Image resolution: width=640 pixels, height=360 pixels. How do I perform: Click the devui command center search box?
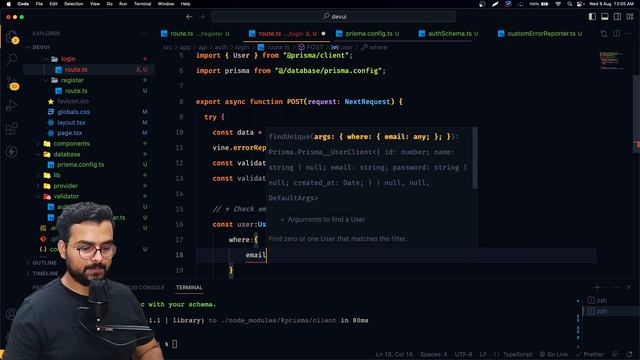click(x=334, y=17)
